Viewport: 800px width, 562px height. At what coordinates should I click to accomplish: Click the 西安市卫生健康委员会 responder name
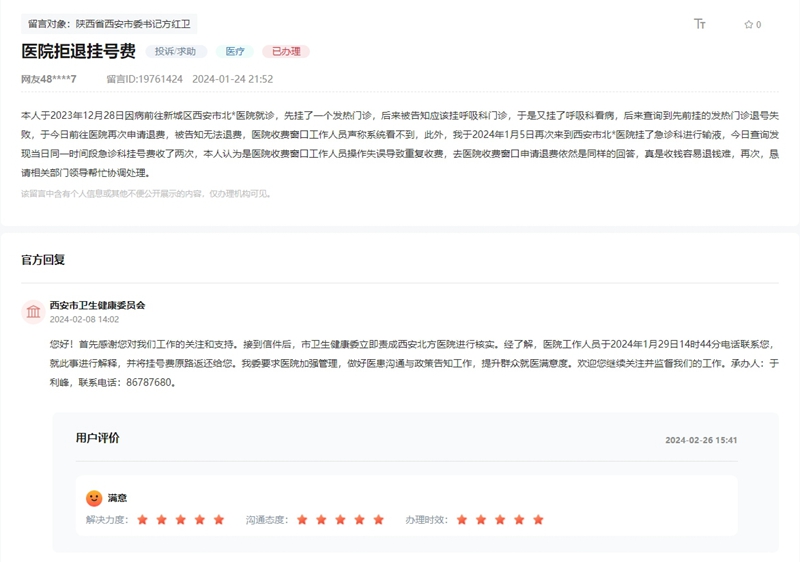pos(97,305)
